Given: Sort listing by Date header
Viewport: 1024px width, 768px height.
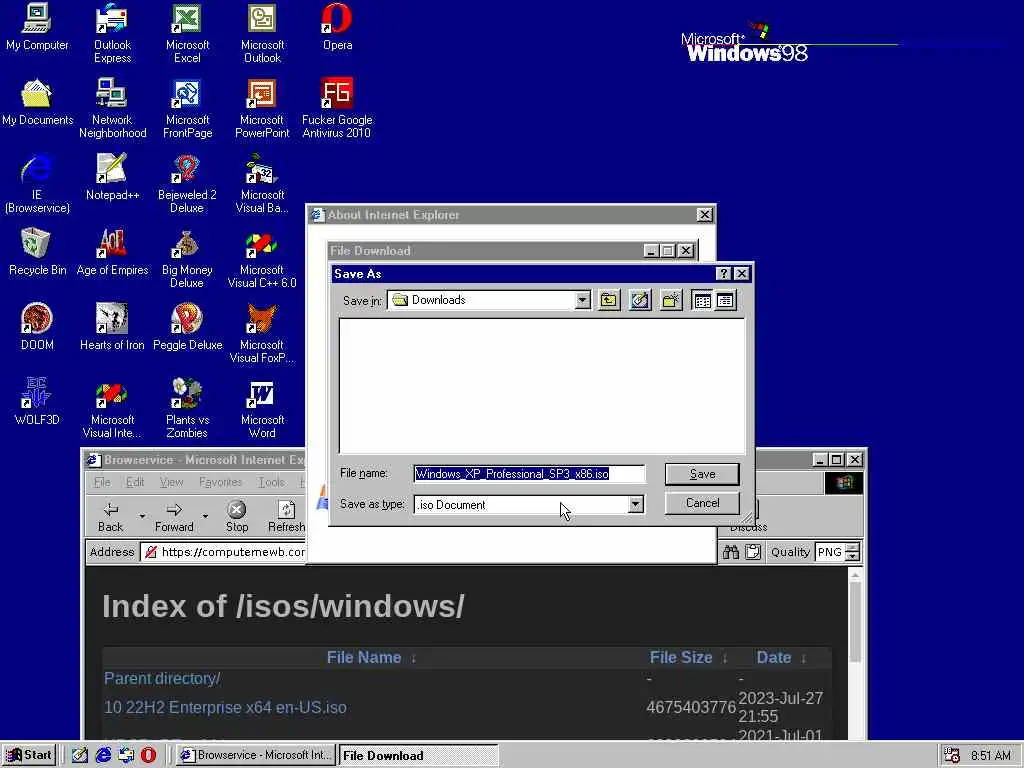Looking at the screenshot, I should (774, 658).
